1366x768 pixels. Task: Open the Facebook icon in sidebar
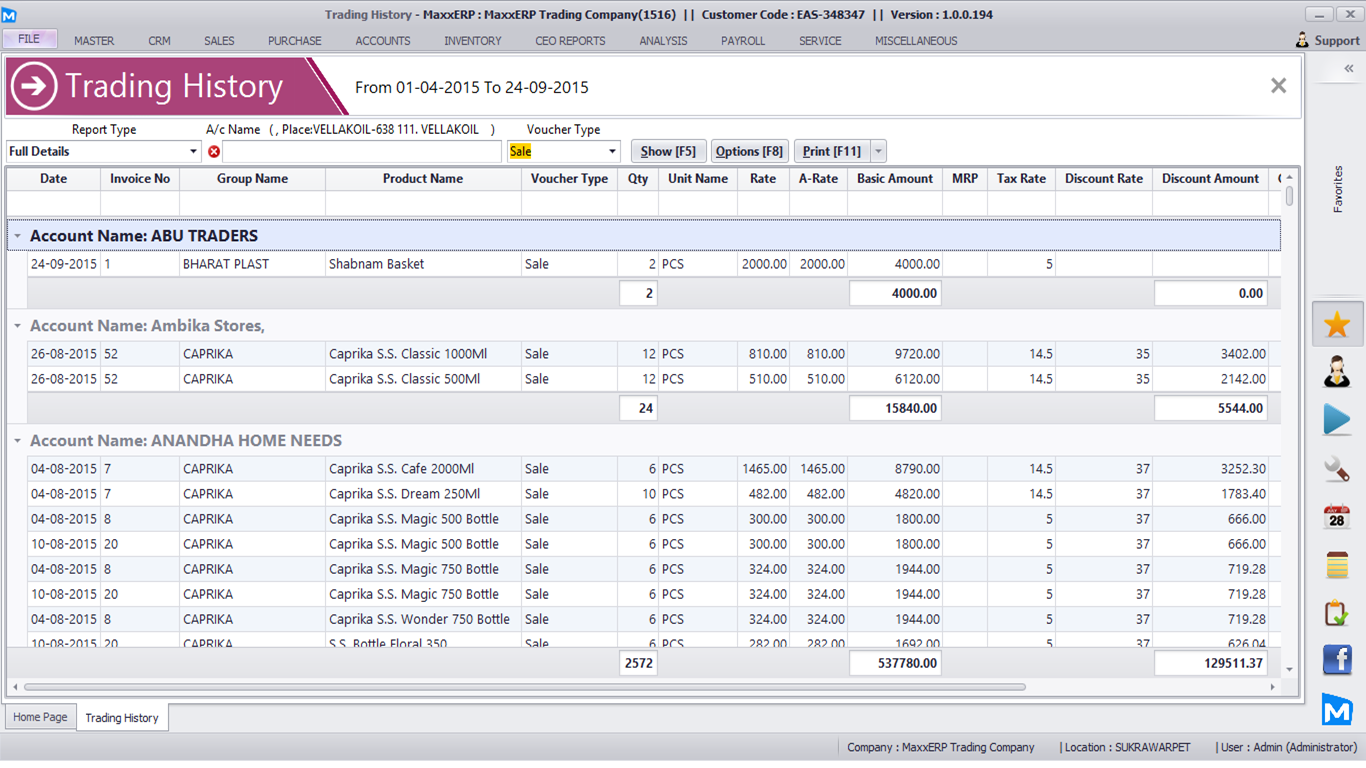click(1337, 660)
